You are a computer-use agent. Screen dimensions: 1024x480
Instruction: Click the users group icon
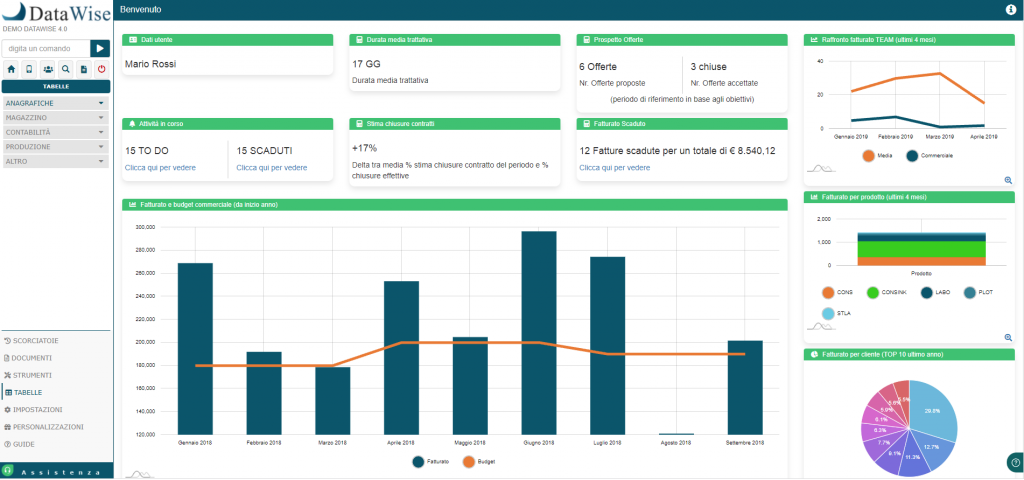pyautogui.click(x=48, y=69)
